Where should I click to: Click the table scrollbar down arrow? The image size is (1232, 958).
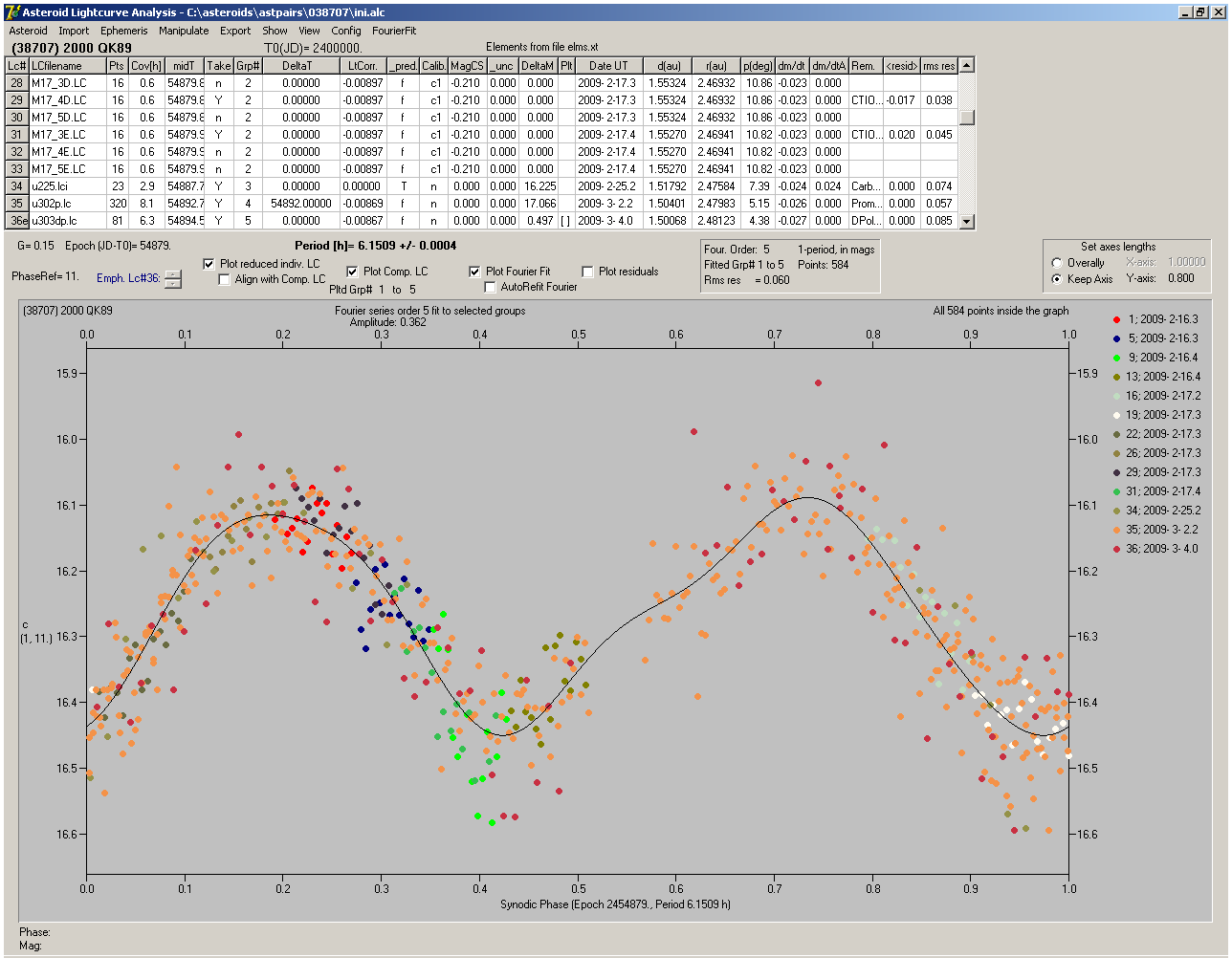[967, 221]
